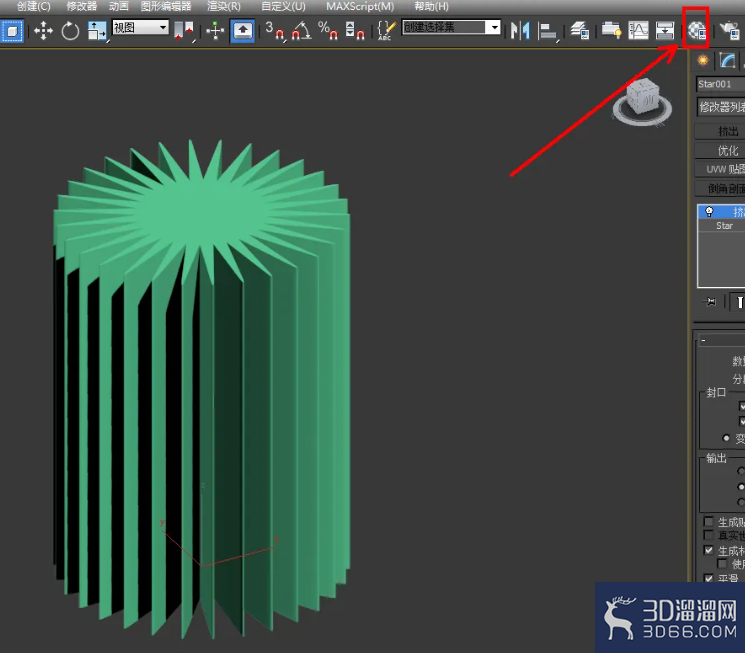Open Edit Named Selection Sets
The width and height of the screenshot is (745, 653).
[386, 31]
